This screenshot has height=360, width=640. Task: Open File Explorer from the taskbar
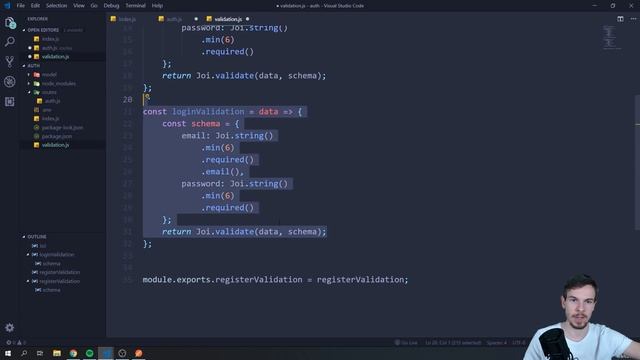click(x=57, y=353)
